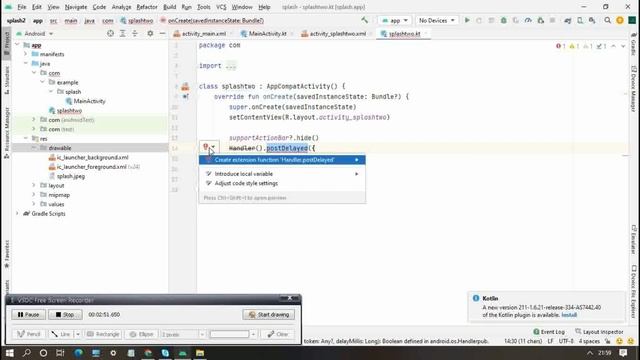The height and width of the screenshot is (360, 640).
Task: Open Emulator side tab on right
Action: tap(633, 239)
